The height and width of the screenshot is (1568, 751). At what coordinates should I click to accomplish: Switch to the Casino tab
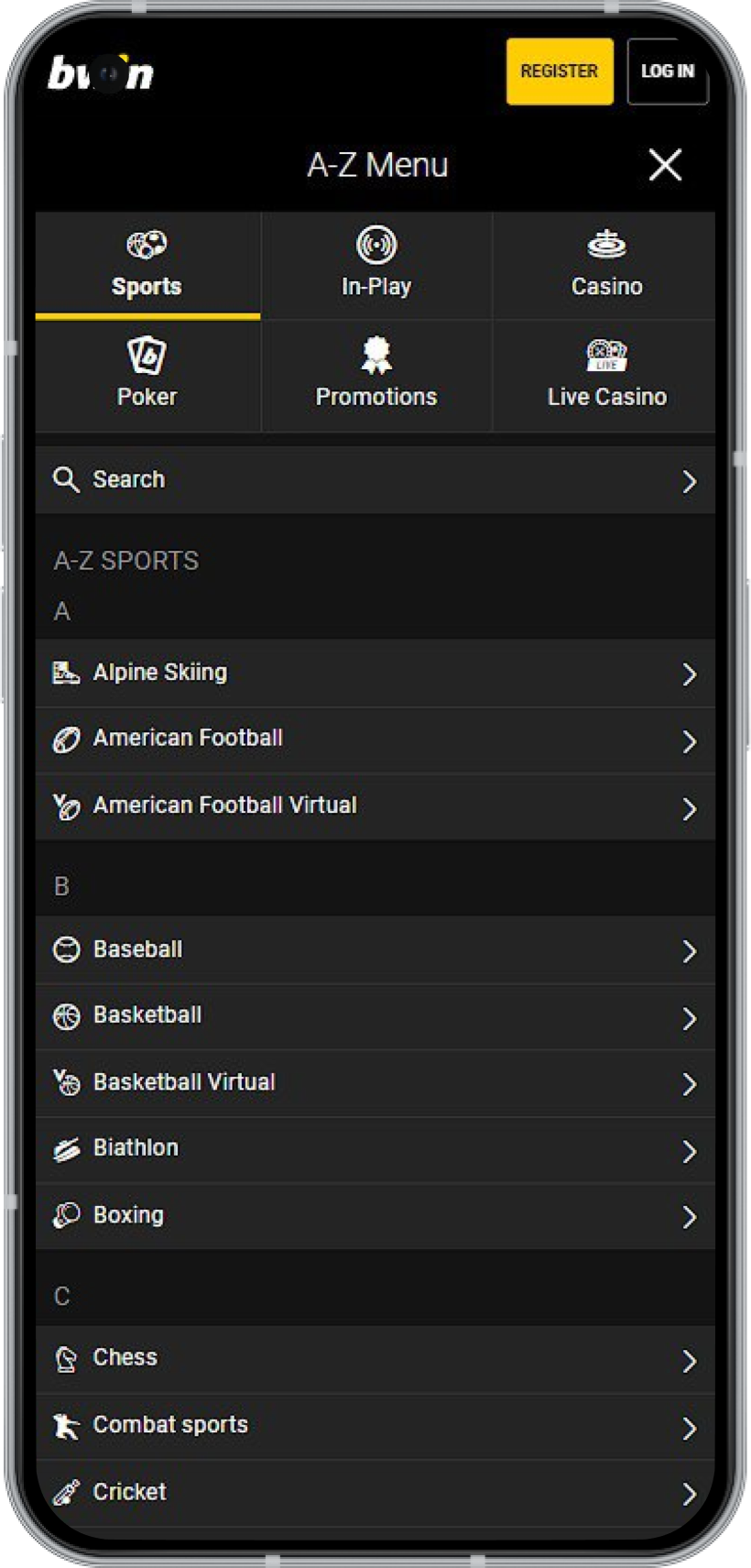pos(604,266)
